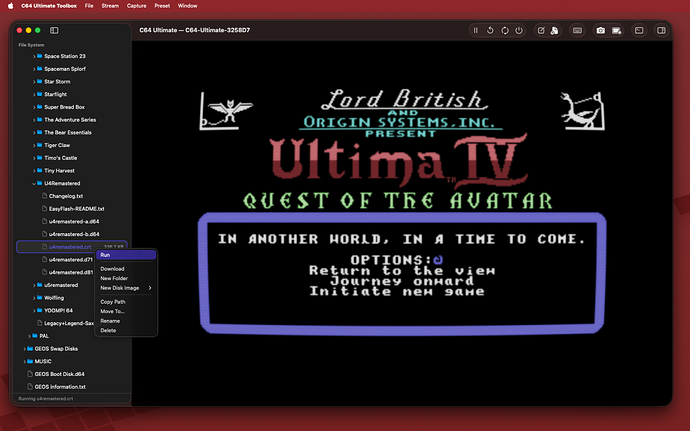Open the Preset menu
The image size is (690, 431).
click(x=162, y=6)
